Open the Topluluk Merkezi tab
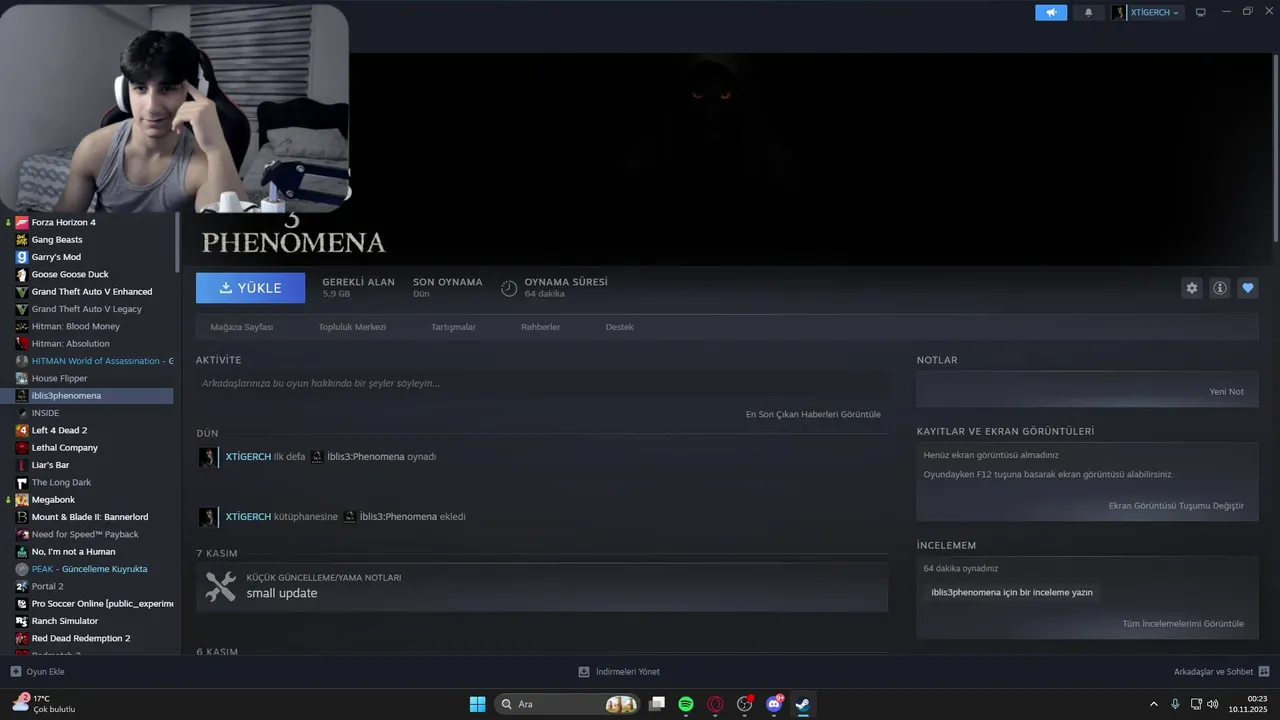Screen dimensions: 1280x720 click(352, 327)
